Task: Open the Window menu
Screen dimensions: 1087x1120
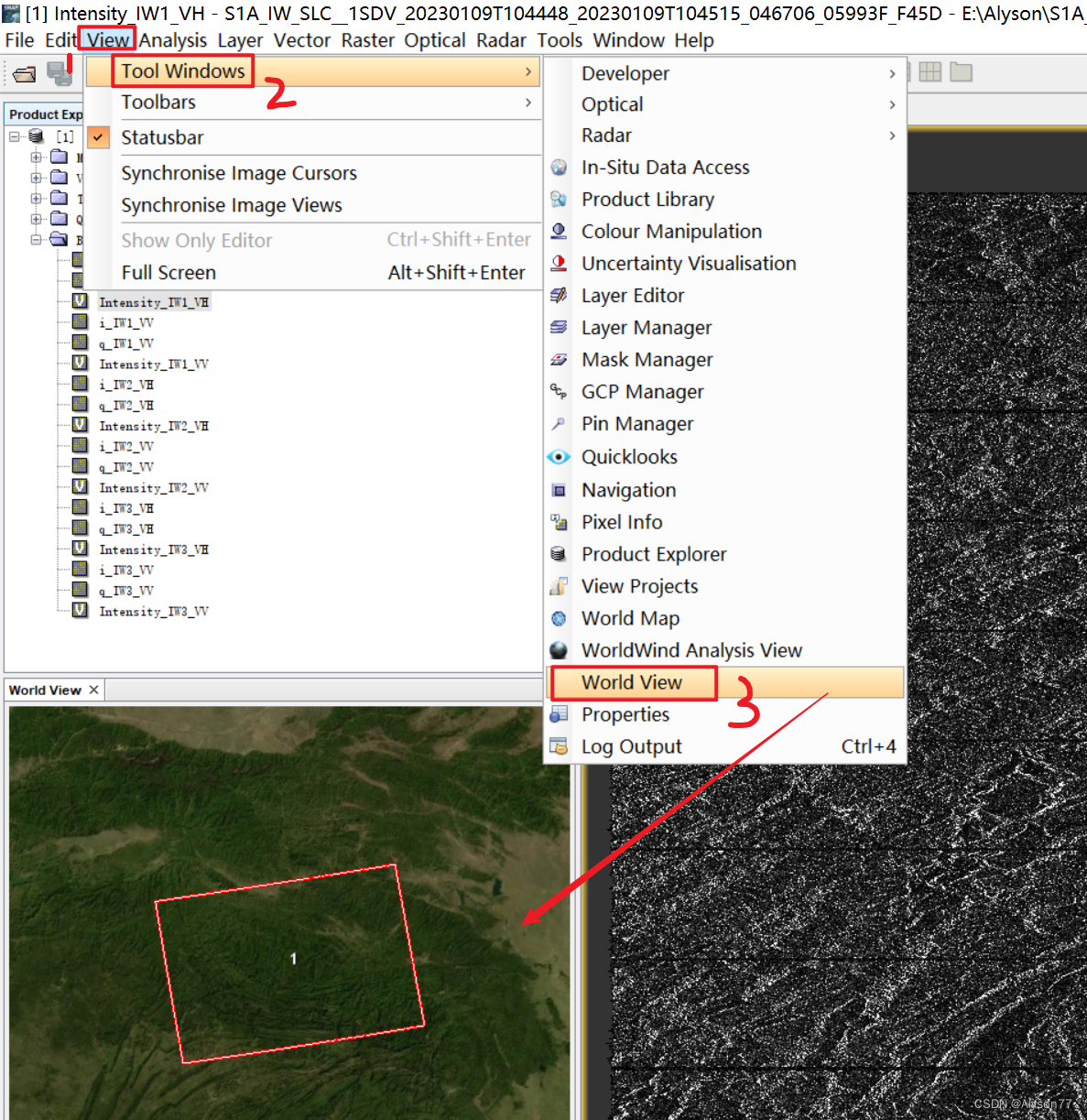Action: (x=629, y=40)
